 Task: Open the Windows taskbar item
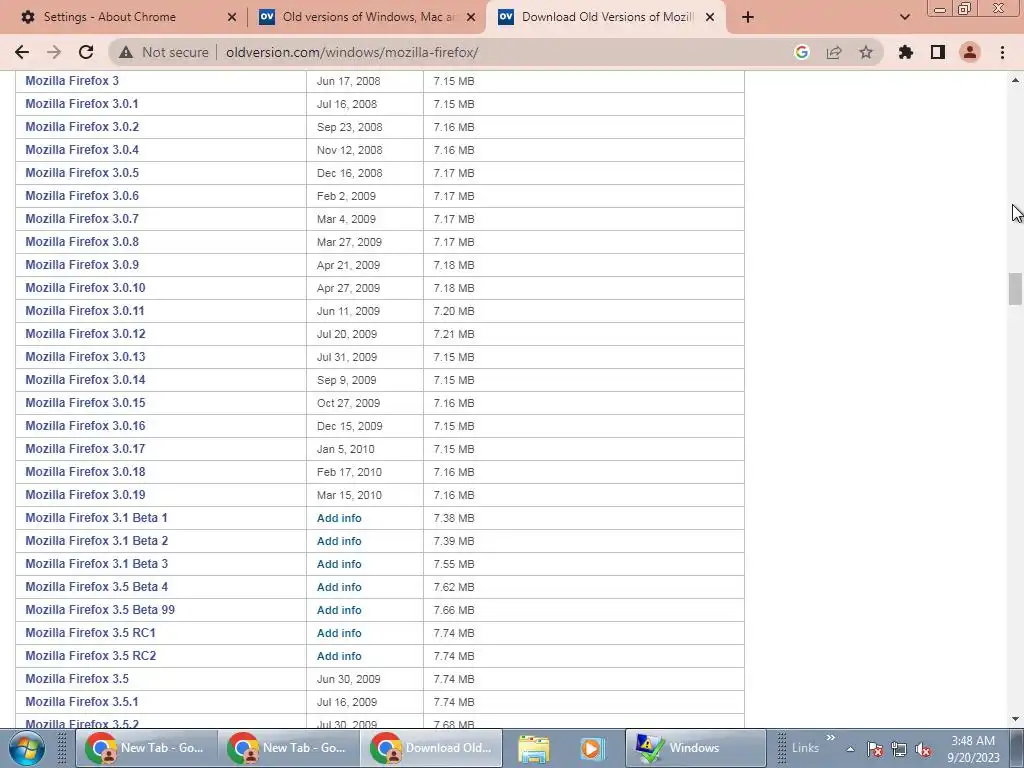point(695,748)
